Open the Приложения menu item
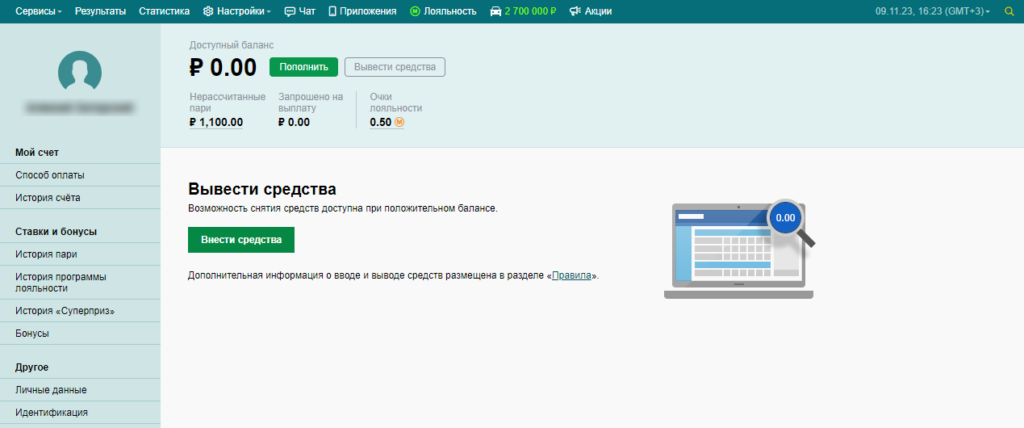1024x428 pixels. (368, 11)
